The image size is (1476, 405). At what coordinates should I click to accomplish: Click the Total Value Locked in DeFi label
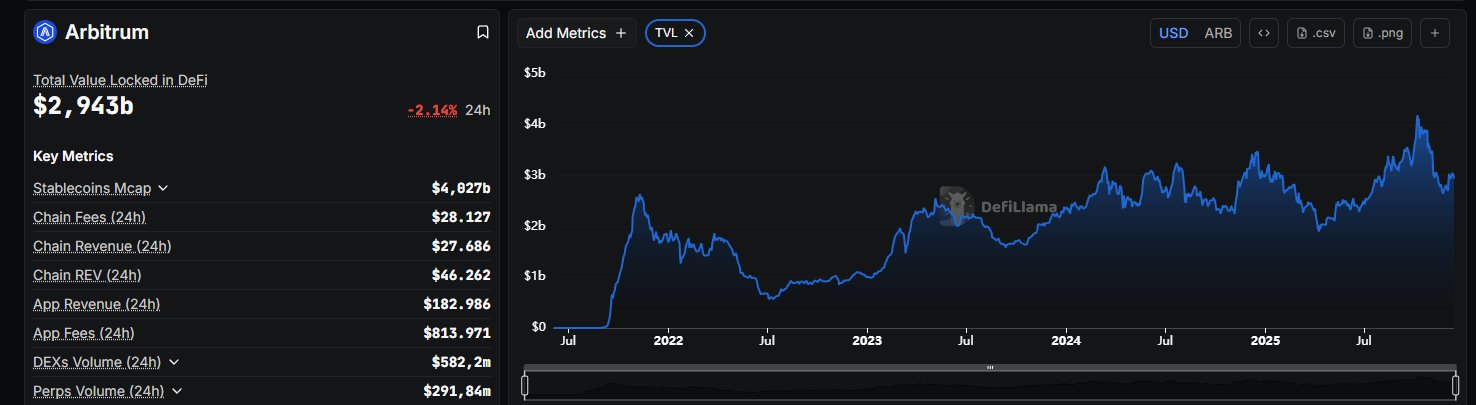click(120, 80)
